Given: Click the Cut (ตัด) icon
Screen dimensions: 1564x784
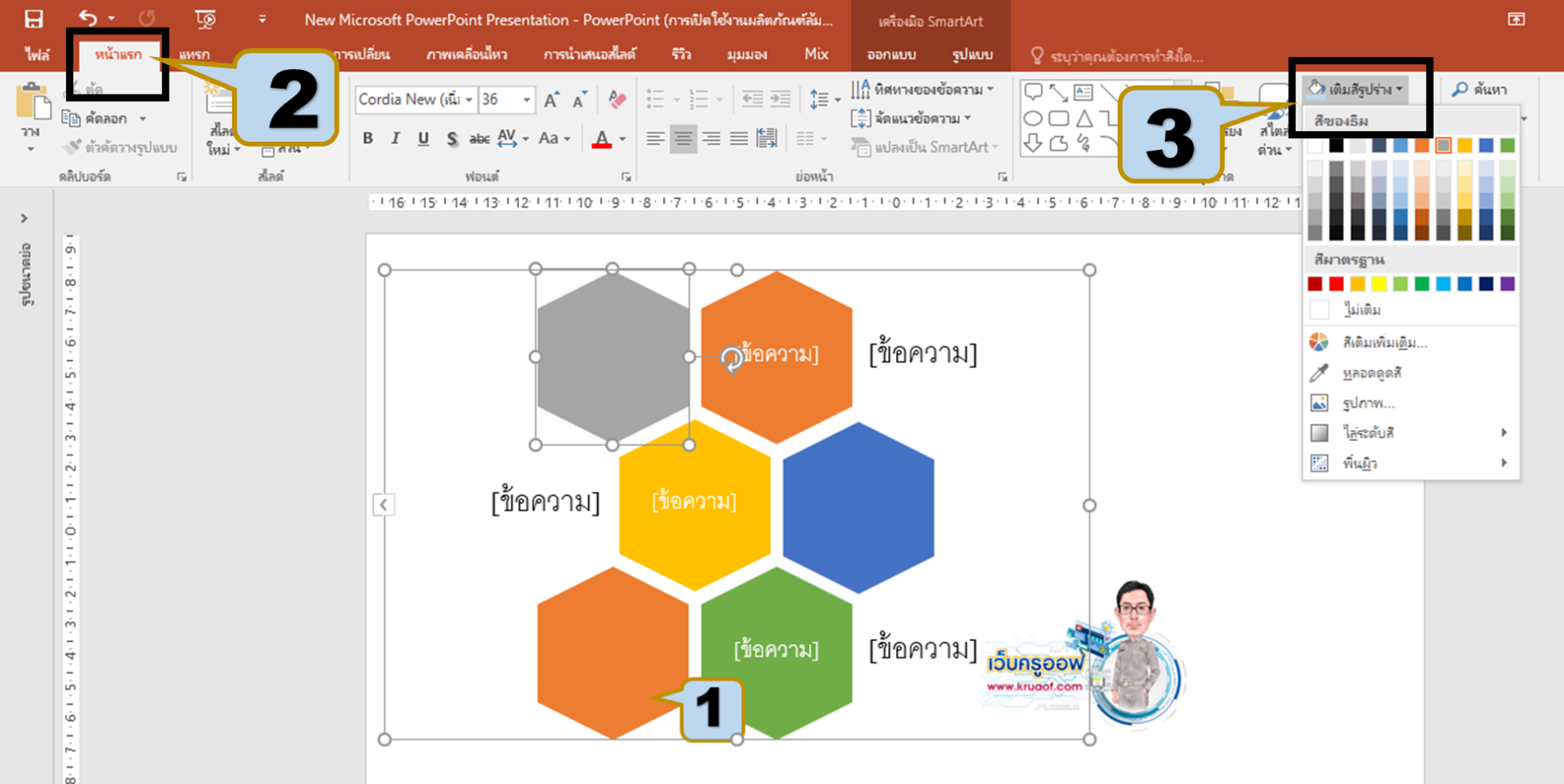Looking at the screenshot, I should pyautogui.click(x=75, y=89).
